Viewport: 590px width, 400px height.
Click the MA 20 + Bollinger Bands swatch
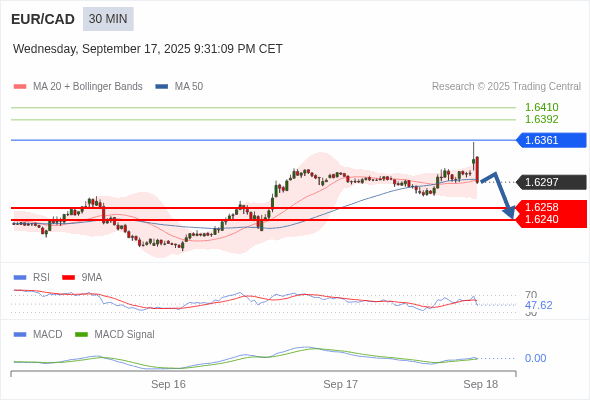point(20,87)
